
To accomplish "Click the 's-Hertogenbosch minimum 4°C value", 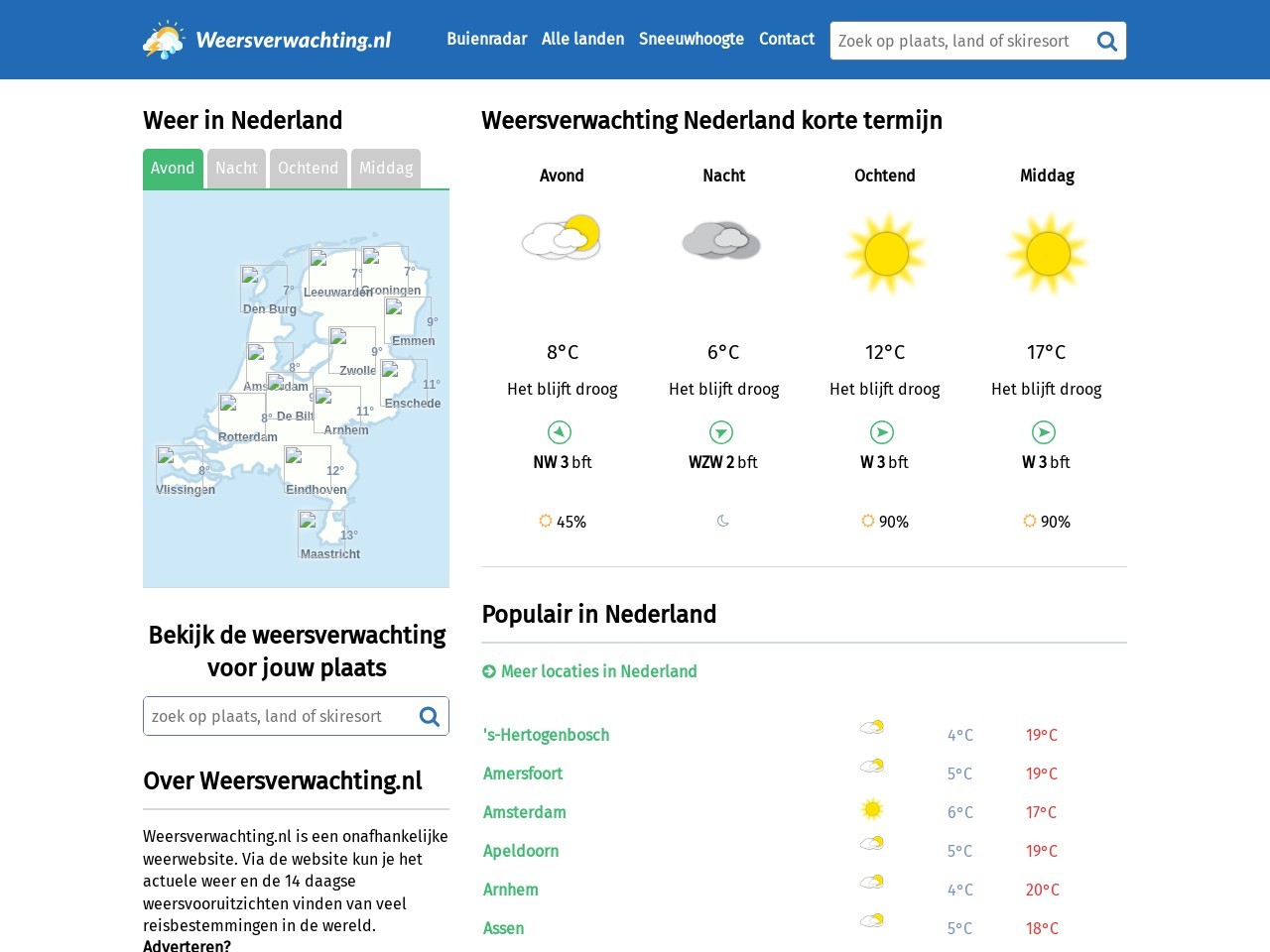I will click(x=960, y=735).
